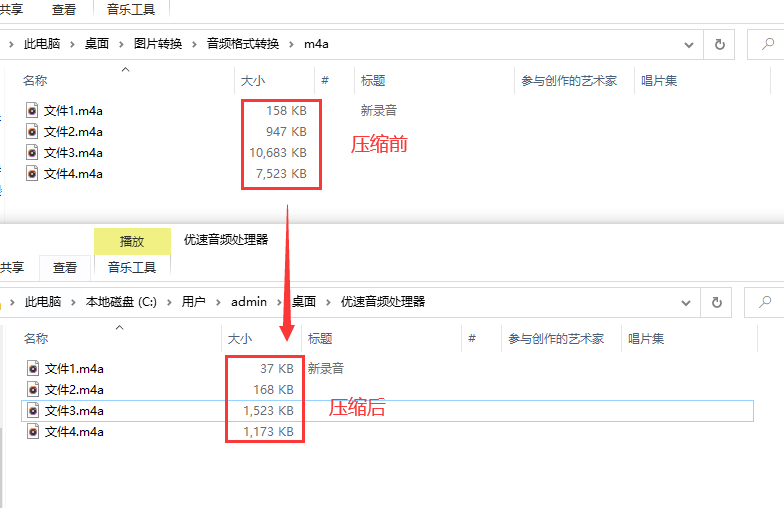The height and width of the screenshot is (508, 784).
Task: Expand chevron after 图片转换 in upper address bar
Action: pyautogui.click(x=194, y=44)
